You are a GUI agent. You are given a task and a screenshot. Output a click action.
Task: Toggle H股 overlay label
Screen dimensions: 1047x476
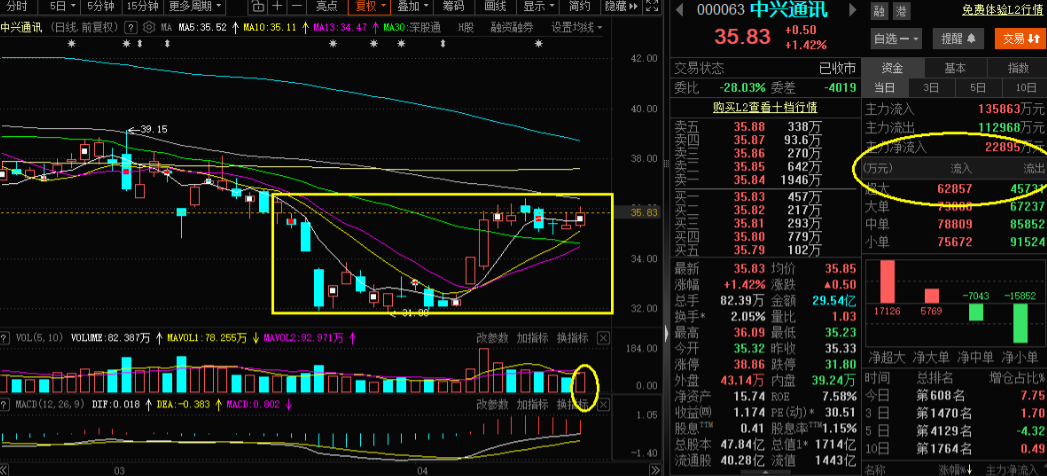coord(467,28)
